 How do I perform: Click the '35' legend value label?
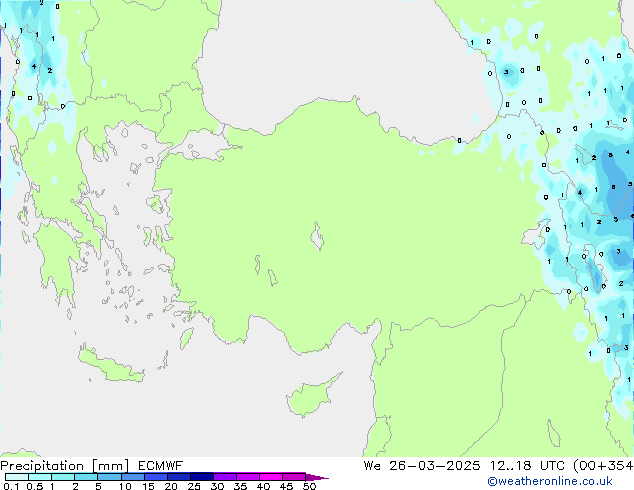(240, 486)
